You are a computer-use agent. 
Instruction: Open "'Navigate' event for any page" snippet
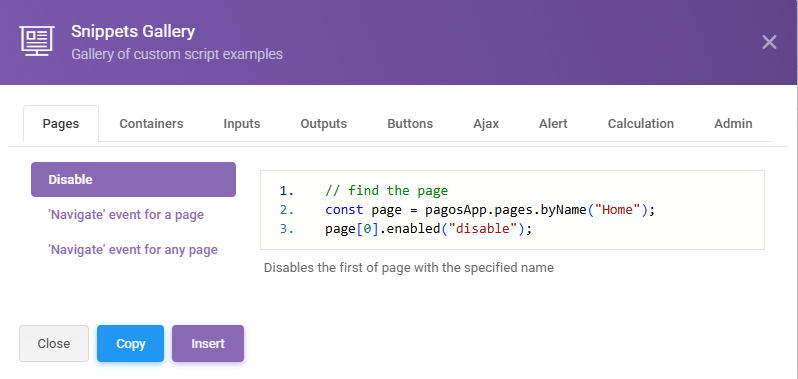coord(133,250)
